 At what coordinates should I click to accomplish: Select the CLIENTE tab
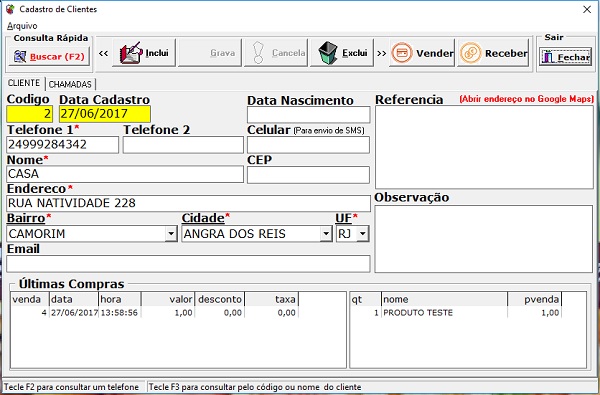click(24, 83)
